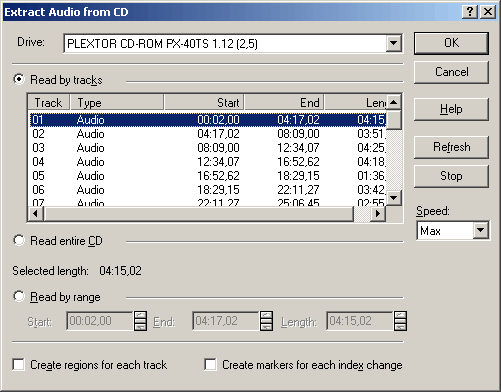Image resolution: width=501 pixels, height=392 pixels.
Task: Open Help for this dialog
Action: [451, 109]
